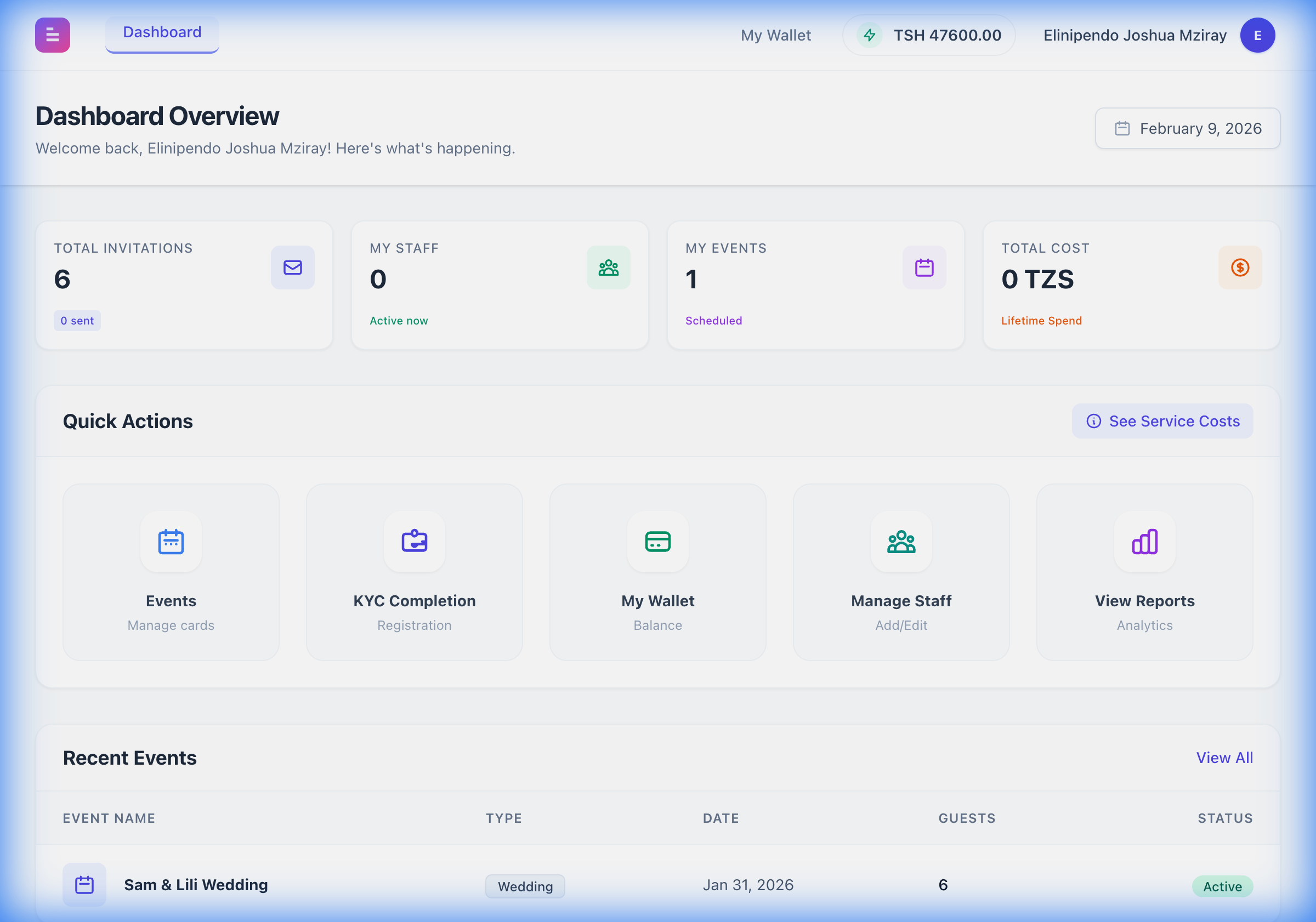Open the February 9, 2026 date picker
This screenshot has width=1316, height=922.
1187,128
